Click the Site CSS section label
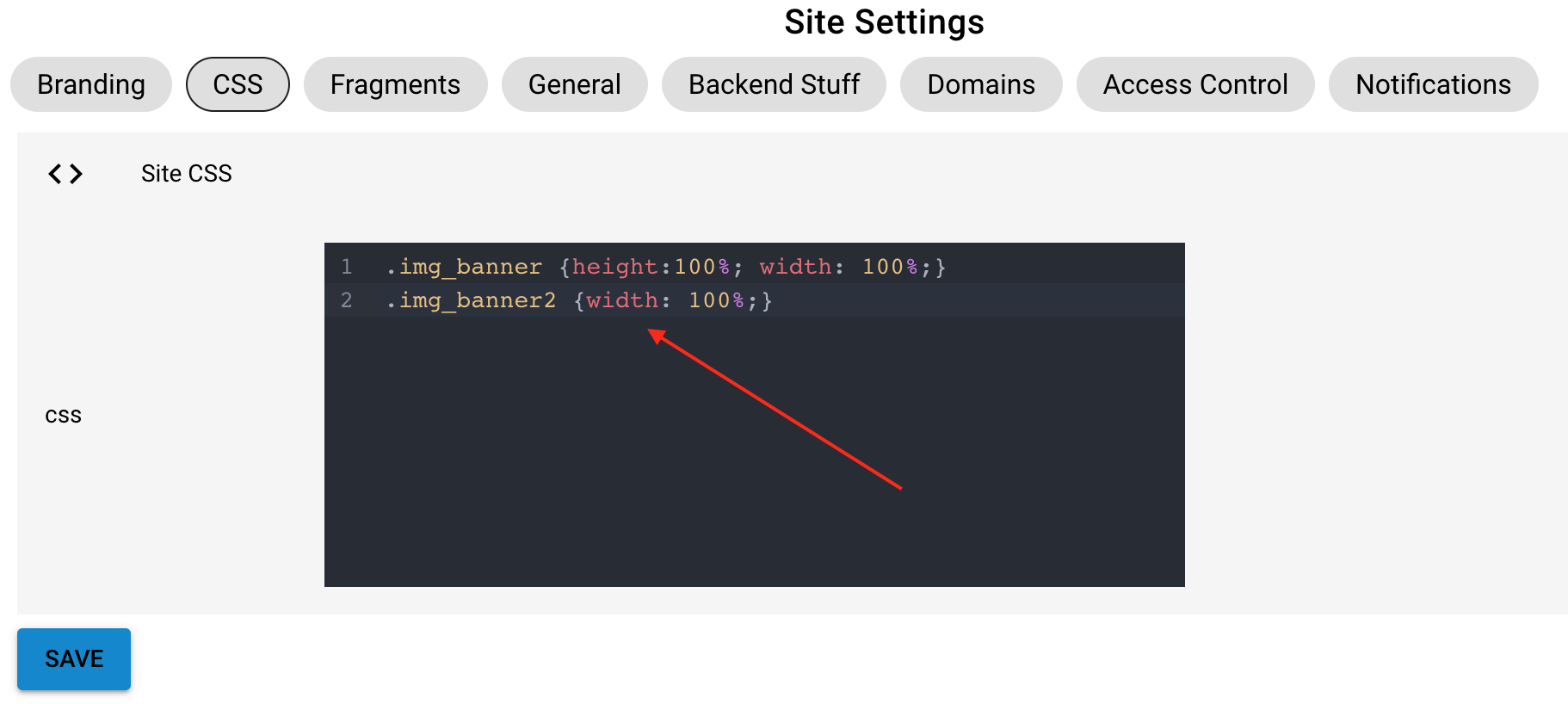The image size is (1568, 704). [187, 174]
